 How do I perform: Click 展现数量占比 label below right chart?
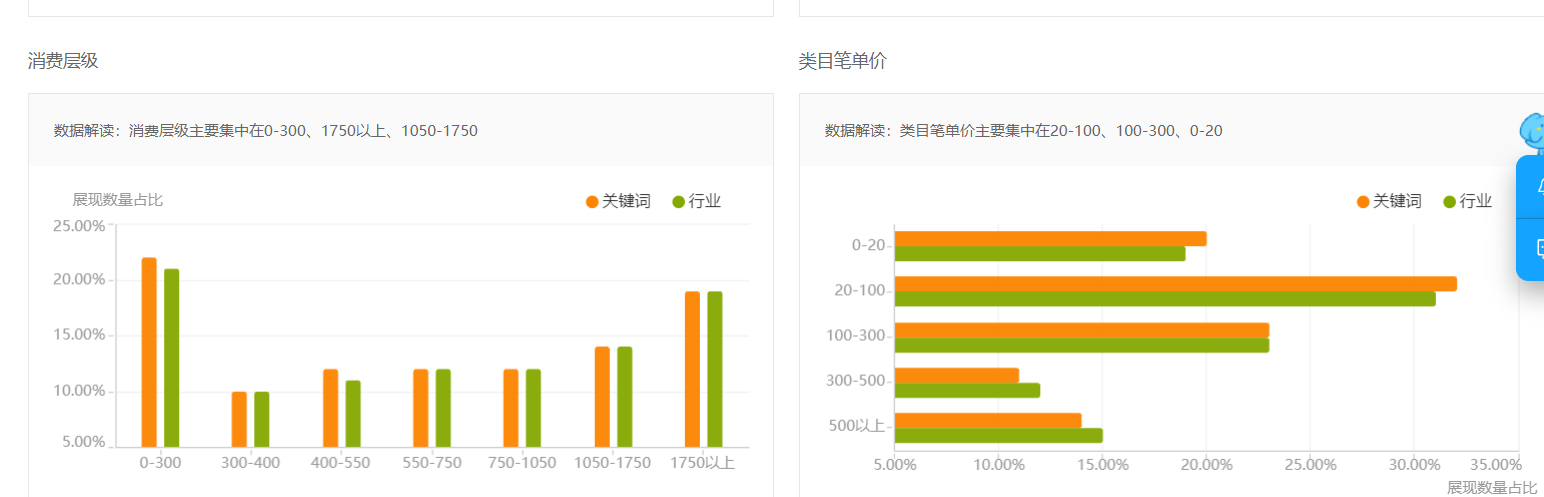1493,487
